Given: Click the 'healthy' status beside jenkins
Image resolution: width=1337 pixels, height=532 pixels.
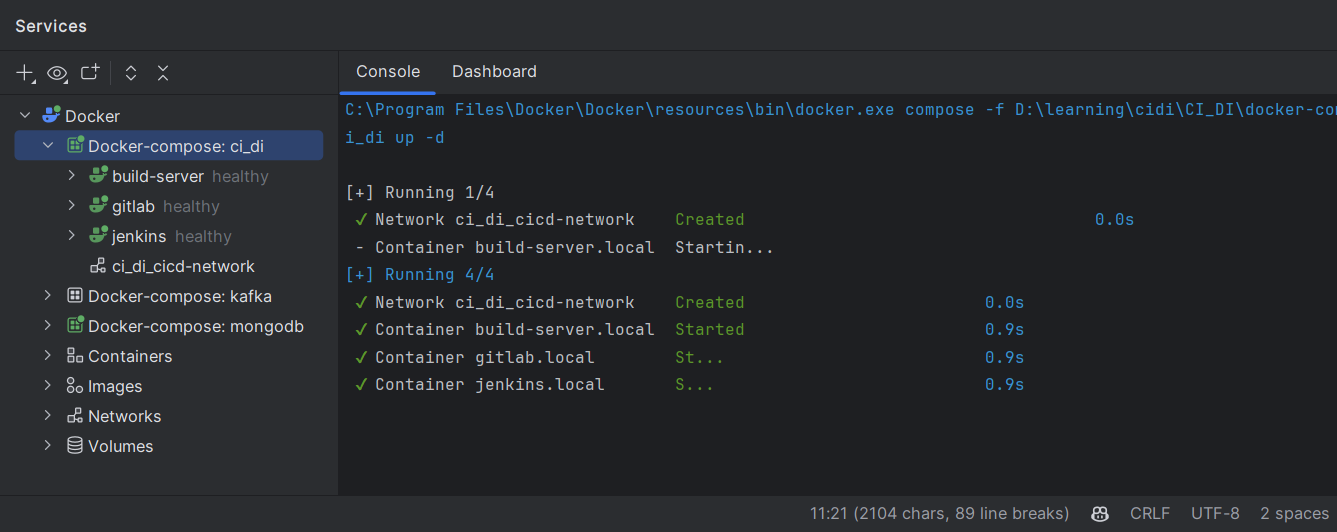Looking at the screenshot, I should (x=203, y=236).
